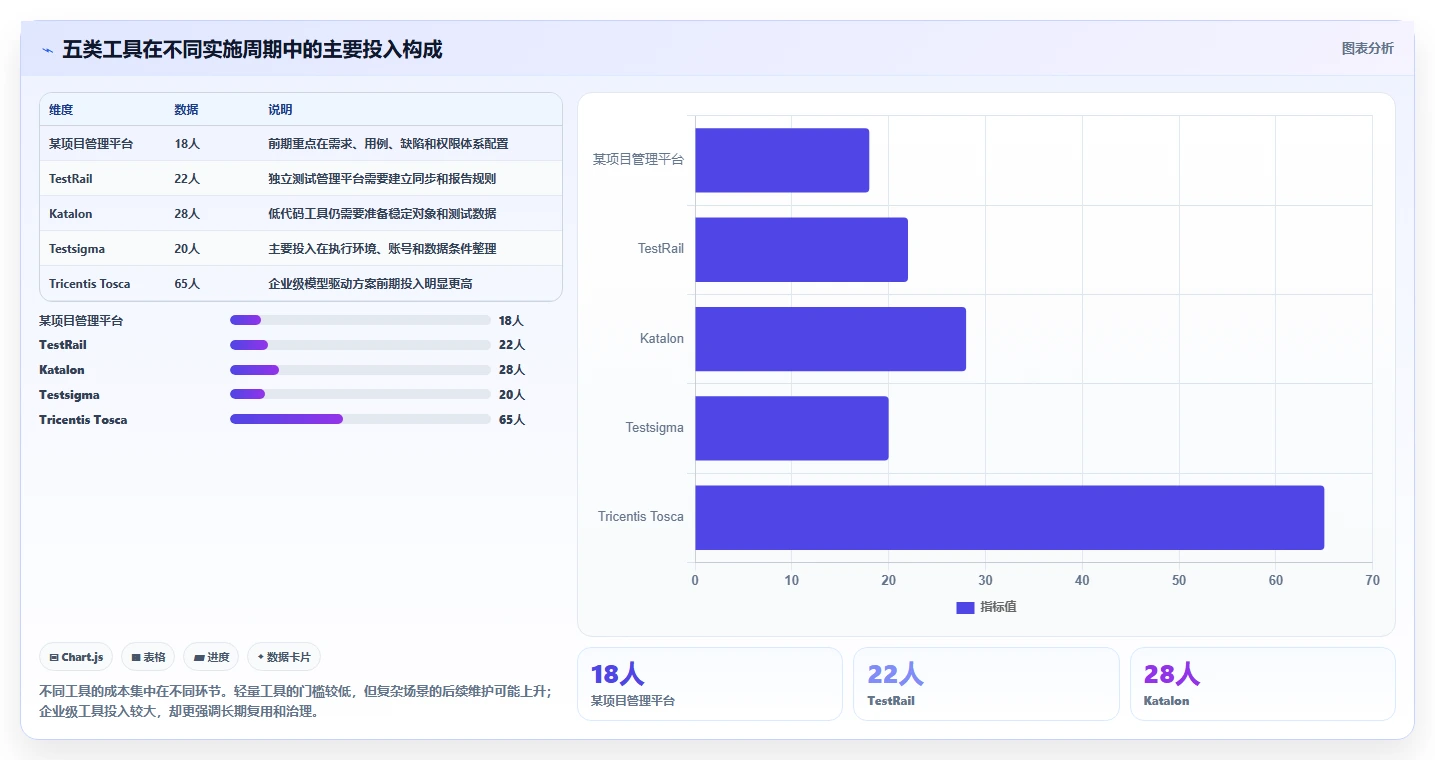This screenshot has width=1435, height=760.
Task: Click the description 企业级模型驱动方案前期投入明显更高
Action: 370,284
